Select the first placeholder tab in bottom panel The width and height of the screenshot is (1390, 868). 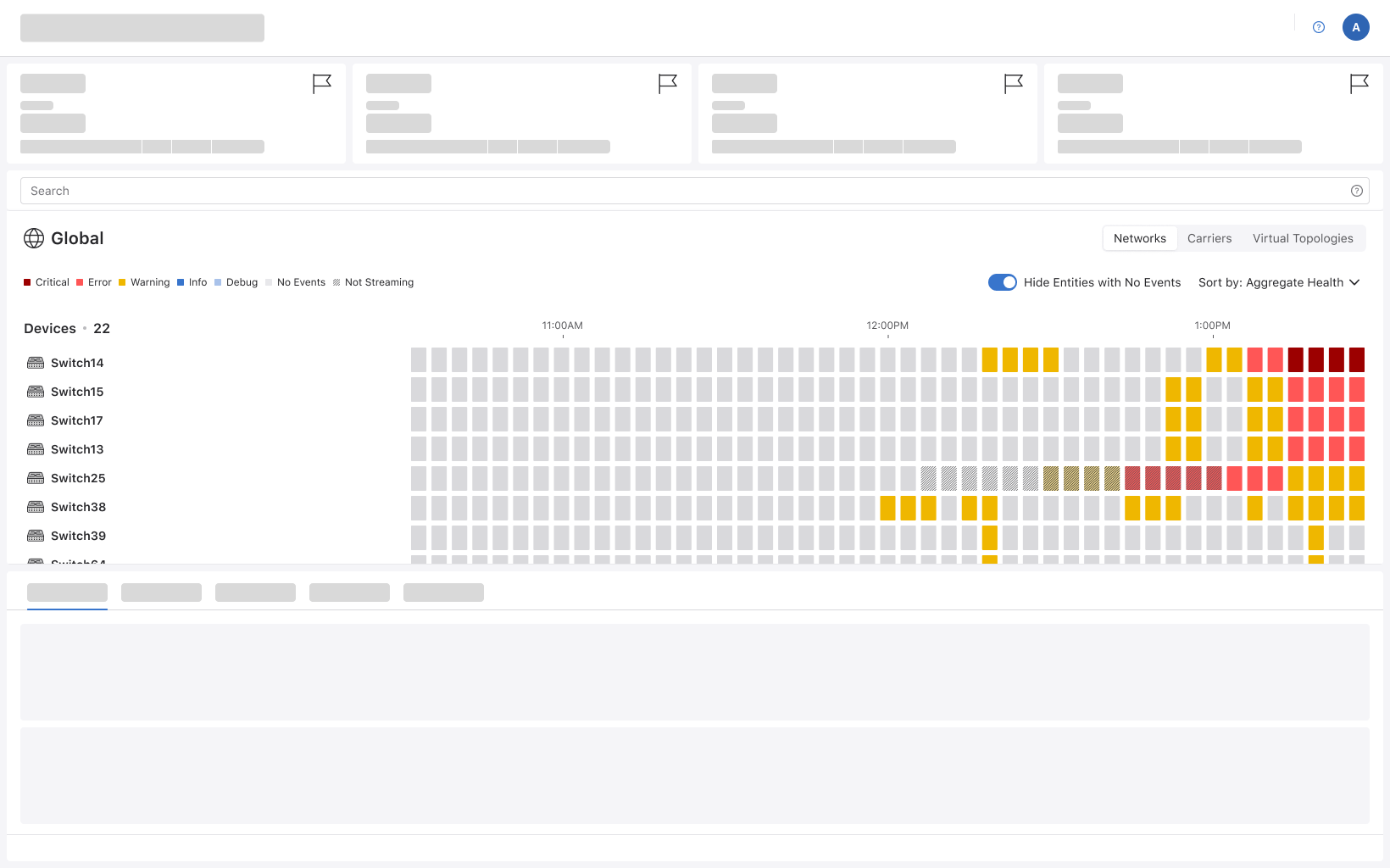(67, 593)
